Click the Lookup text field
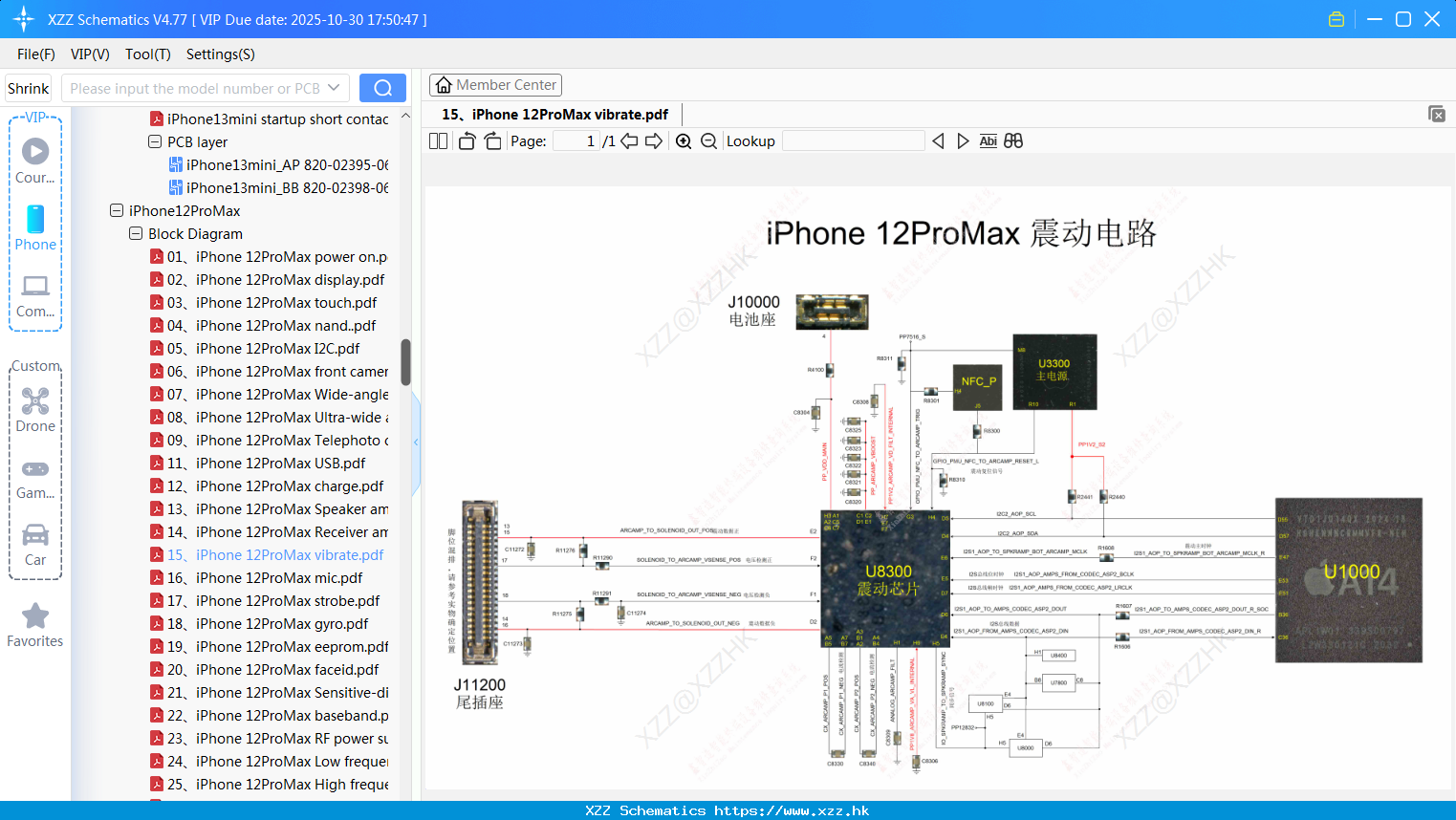The width and height of the screenshot is (1456, 820). (x=854, y=141)
